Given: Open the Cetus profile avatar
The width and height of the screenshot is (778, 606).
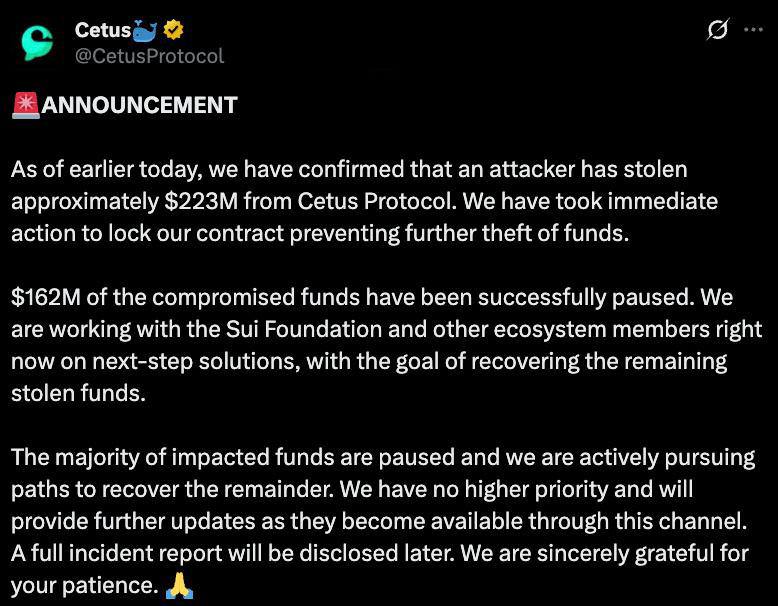Looking at the screenshot, I should pos(37,43).
